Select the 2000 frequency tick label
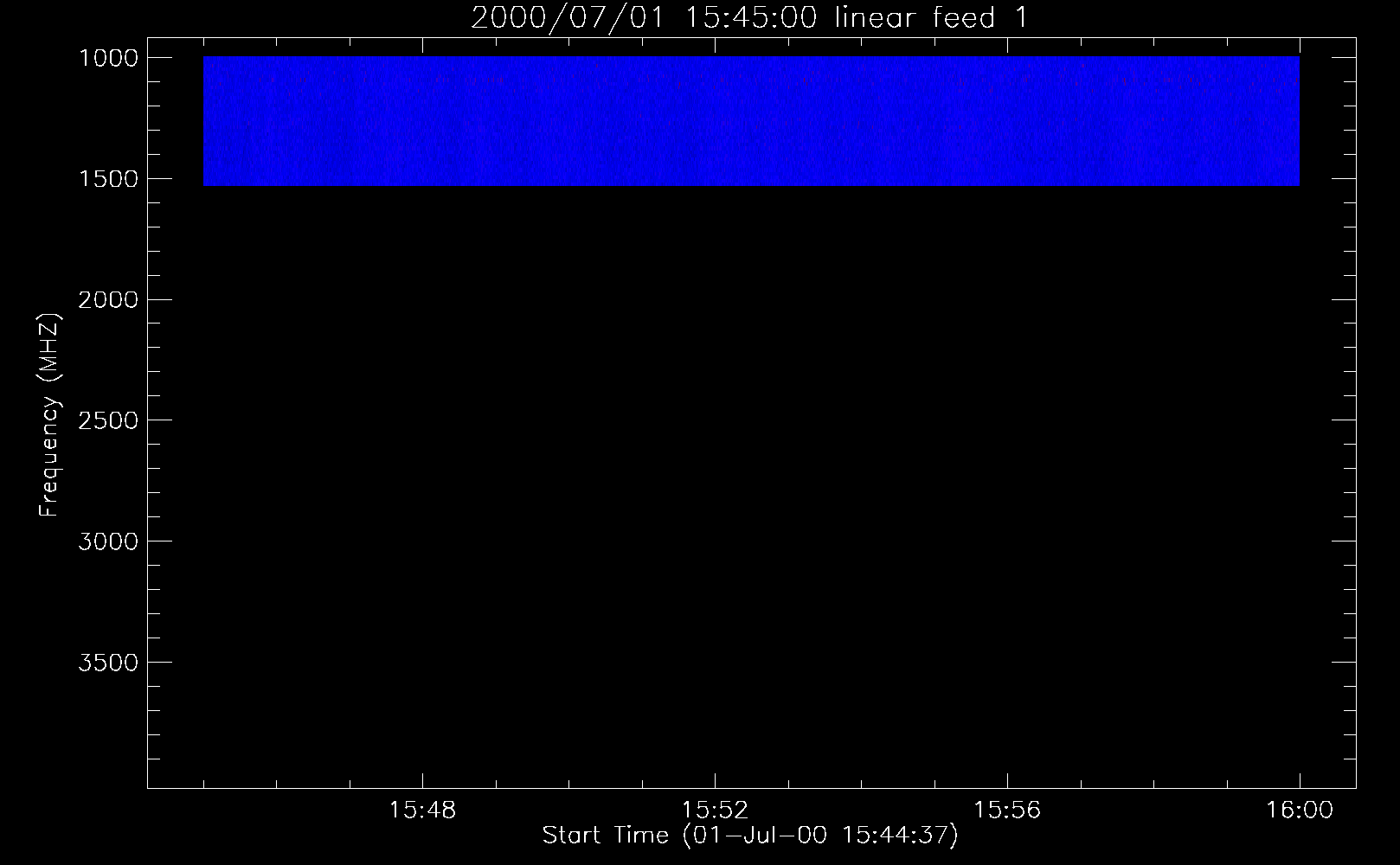 click(108, 300)
